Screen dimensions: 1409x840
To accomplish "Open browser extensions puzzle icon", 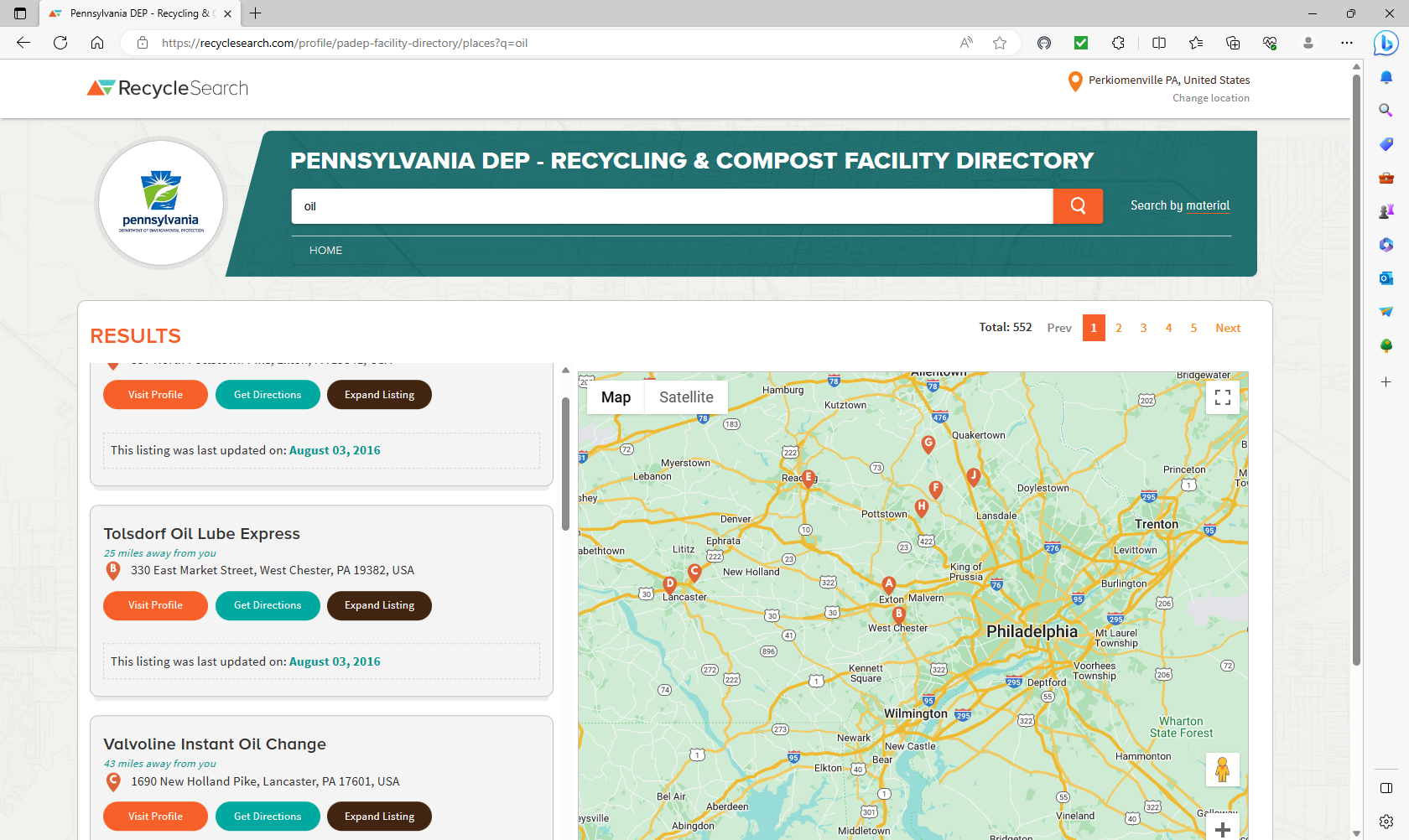I will 1118,43.
